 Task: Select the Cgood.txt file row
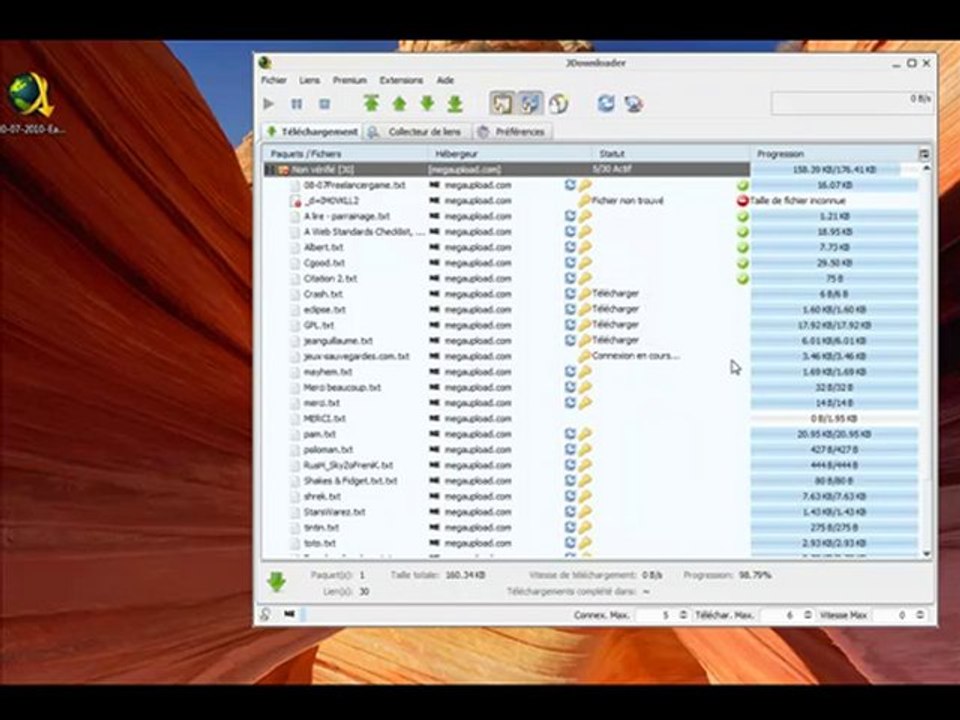click(x=591, y=263)
